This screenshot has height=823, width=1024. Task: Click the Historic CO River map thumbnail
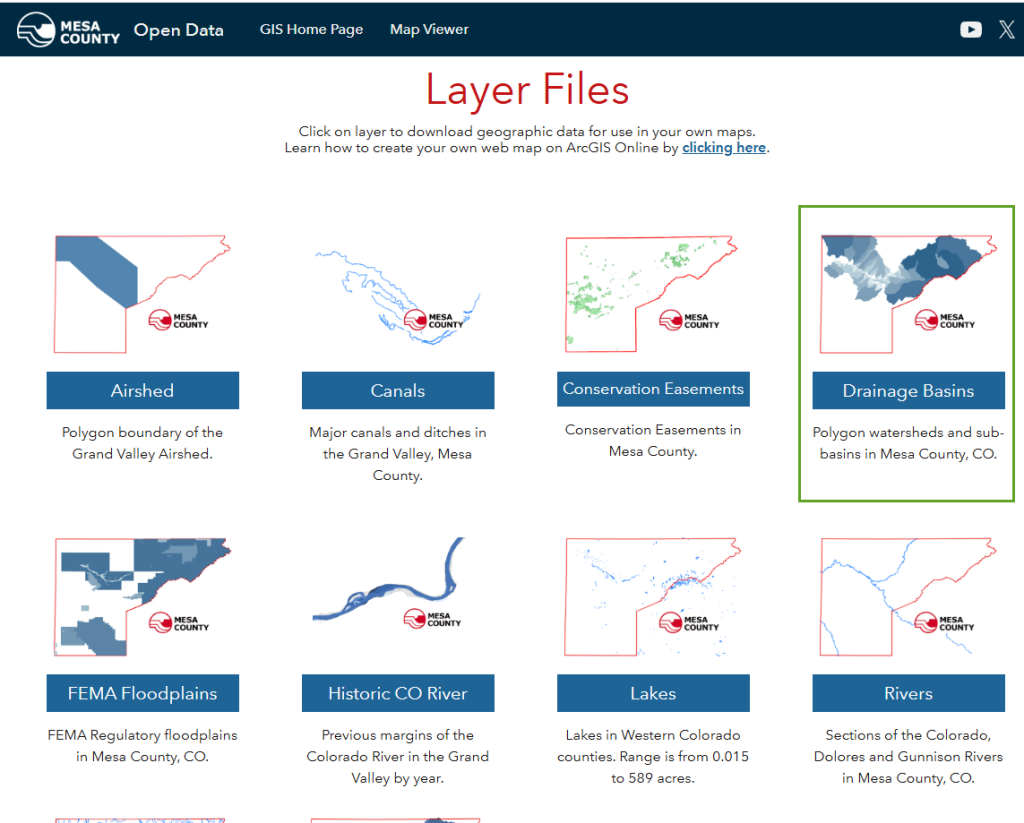397,597
